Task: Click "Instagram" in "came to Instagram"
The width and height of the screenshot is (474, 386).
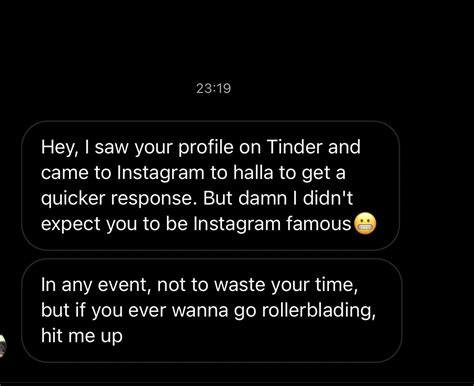Action: (x=160, y=173)
